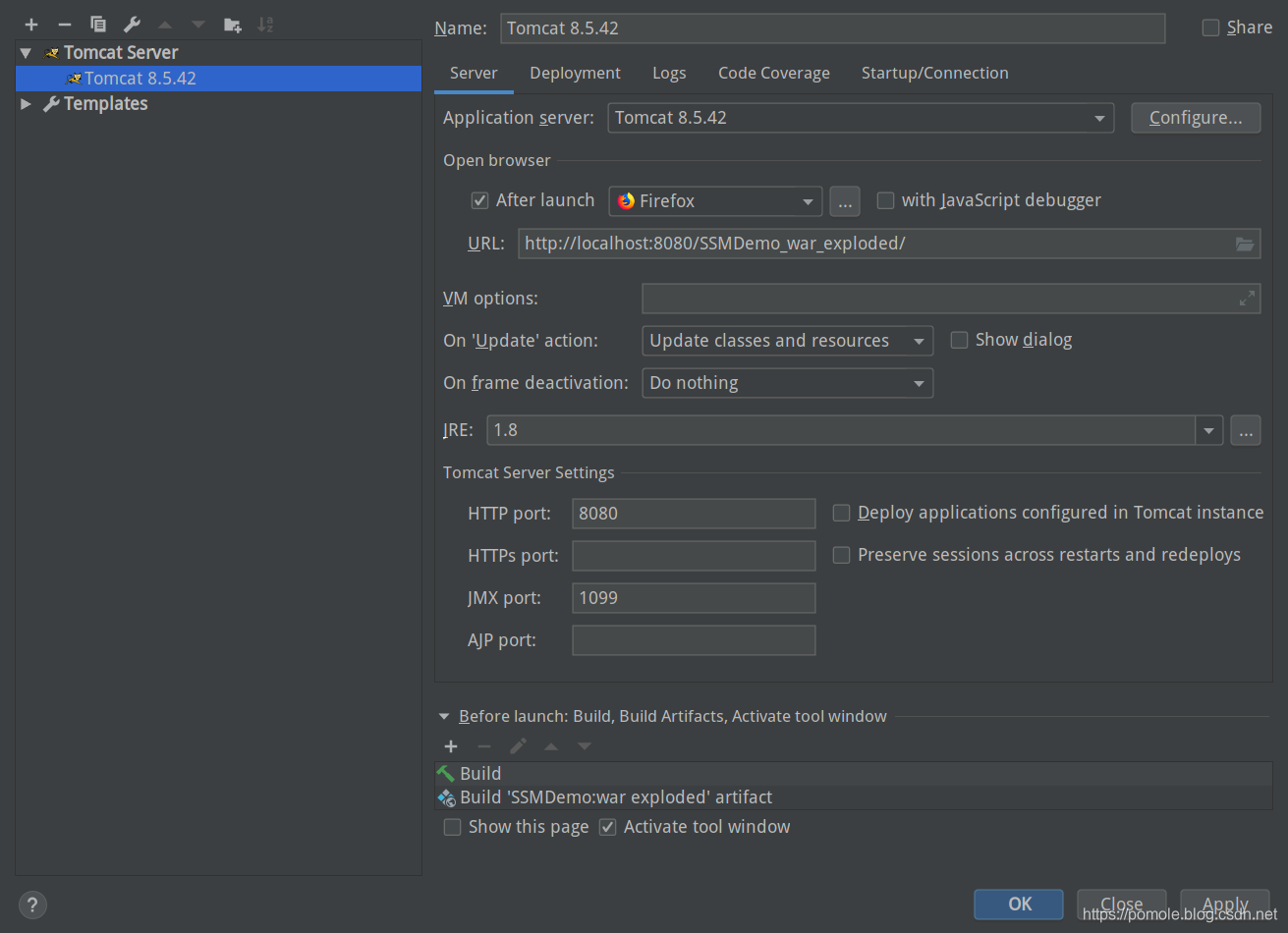1288x933 pixels.
Task: Toggle the Share checkbox
Action: (1211, 28)
